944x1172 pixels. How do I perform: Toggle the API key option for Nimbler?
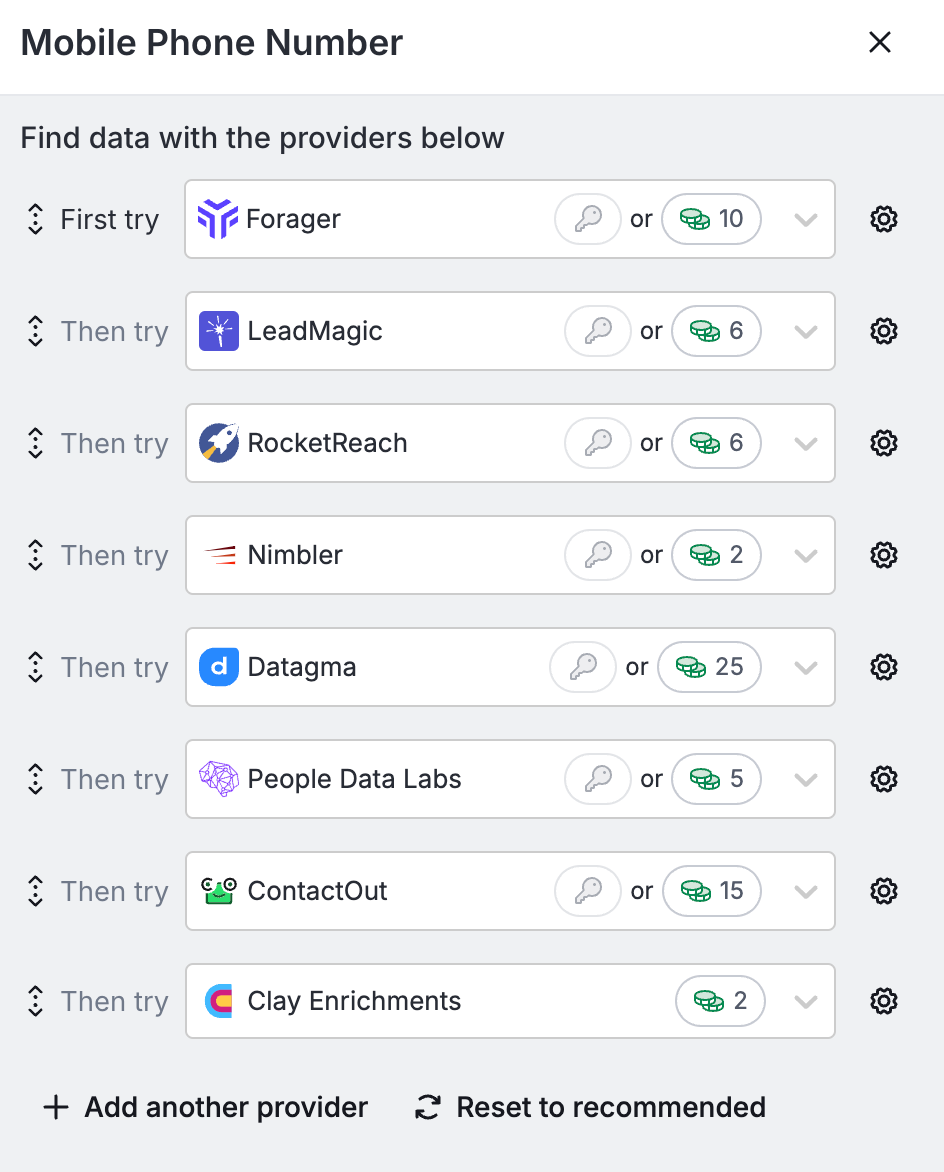point(598,555)
